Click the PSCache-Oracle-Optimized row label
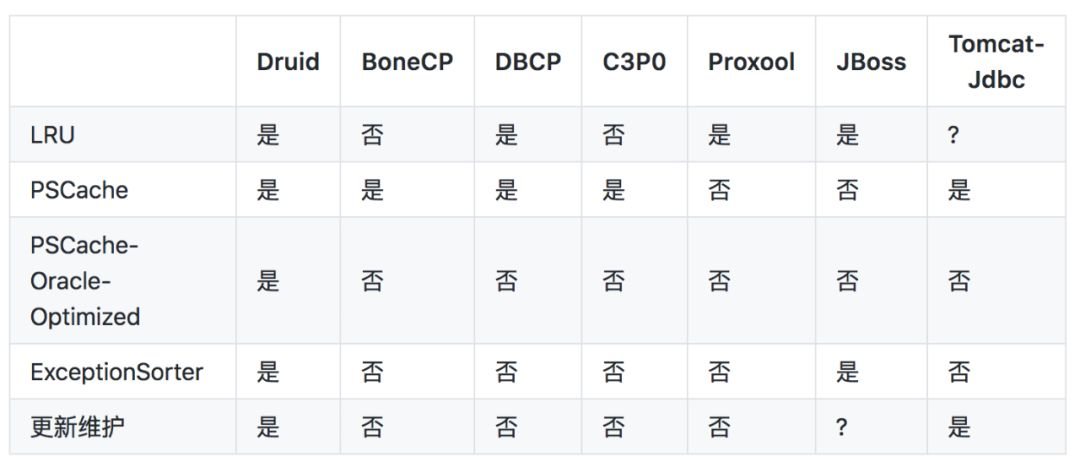1080x462 pixels. coord(85,281)
